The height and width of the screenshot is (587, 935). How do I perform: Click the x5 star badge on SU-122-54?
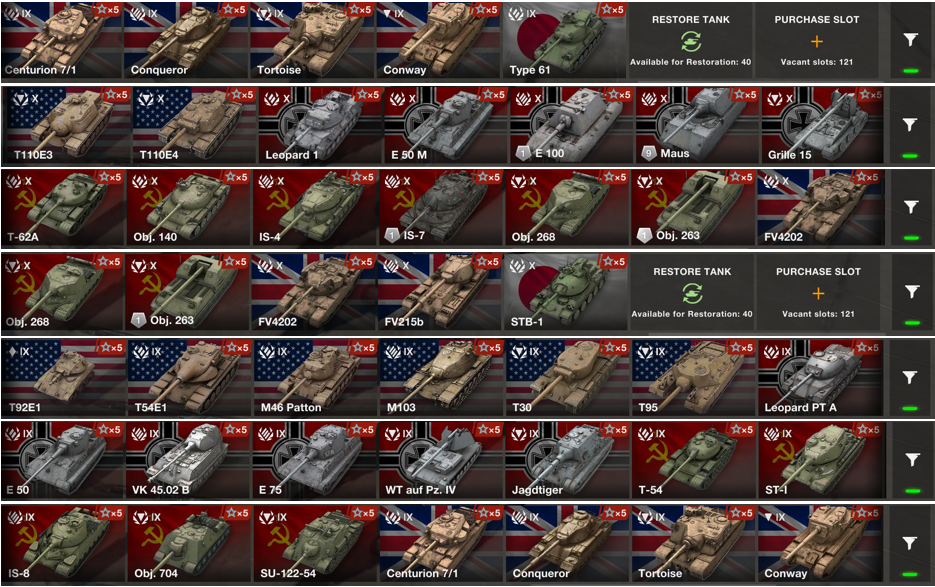point(364,513)
